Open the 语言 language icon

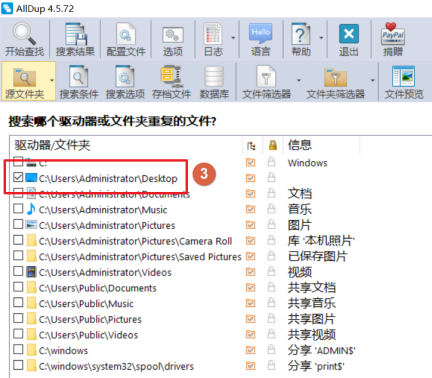[260, 39]
